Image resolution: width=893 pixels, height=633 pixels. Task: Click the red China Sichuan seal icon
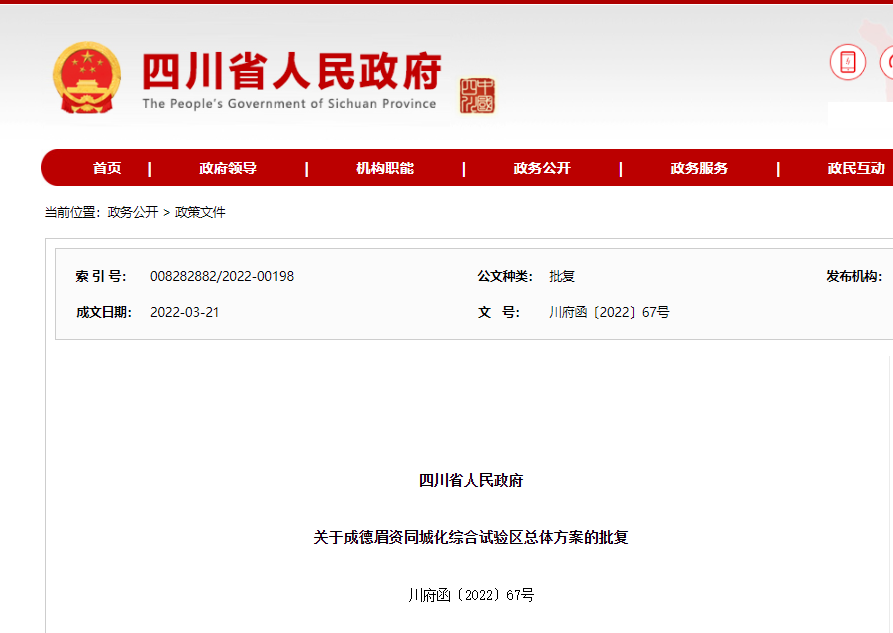pos(477,96)
